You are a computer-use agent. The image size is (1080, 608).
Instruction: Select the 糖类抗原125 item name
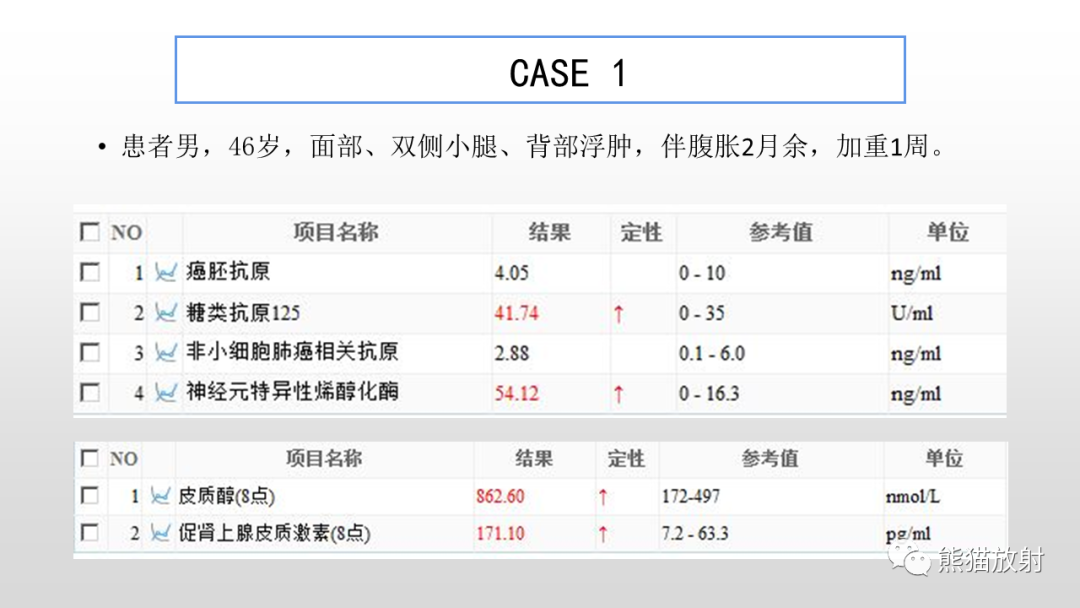click(x=243, y=313)
